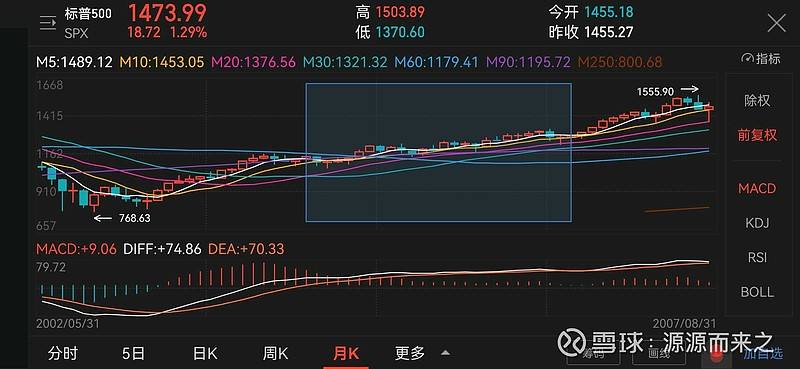Click the MACD:+9.06 value label
The height and width of the screenshot is (369, 800).
click(x=76, y=250)
